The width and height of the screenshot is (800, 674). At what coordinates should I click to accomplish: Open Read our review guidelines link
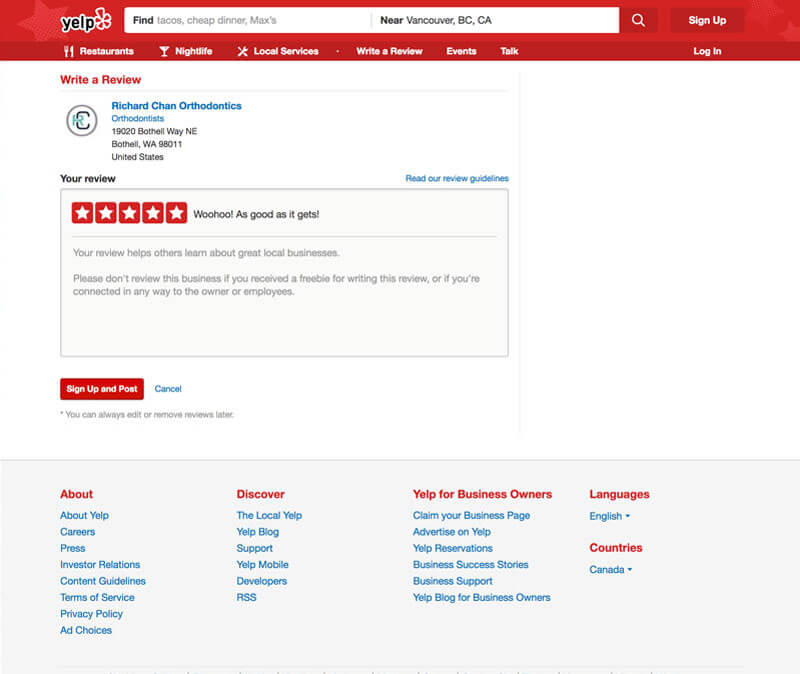457,179
